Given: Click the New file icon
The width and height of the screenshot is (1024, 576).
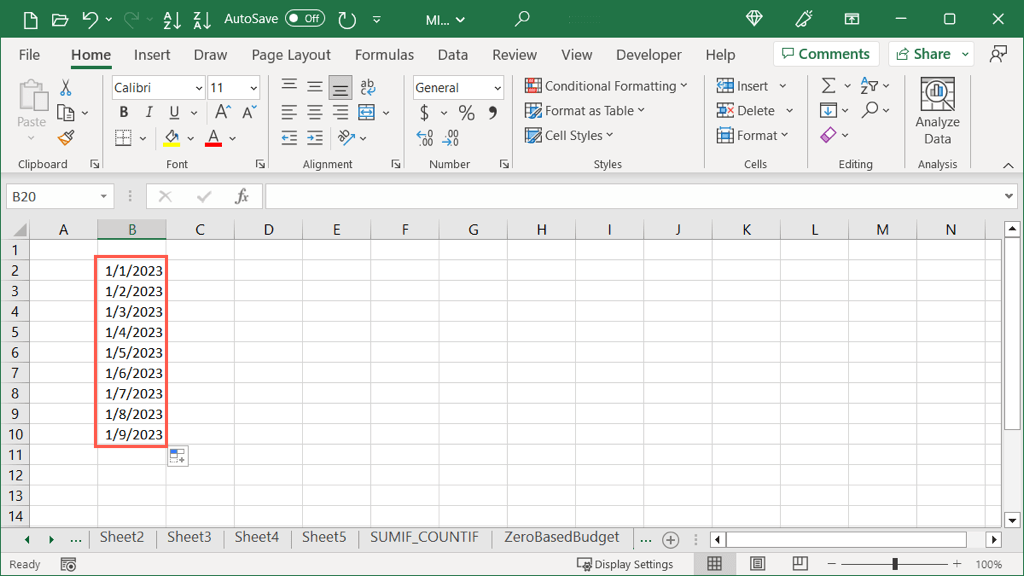Looking at the screenshot, I should [x=30, y=20].
